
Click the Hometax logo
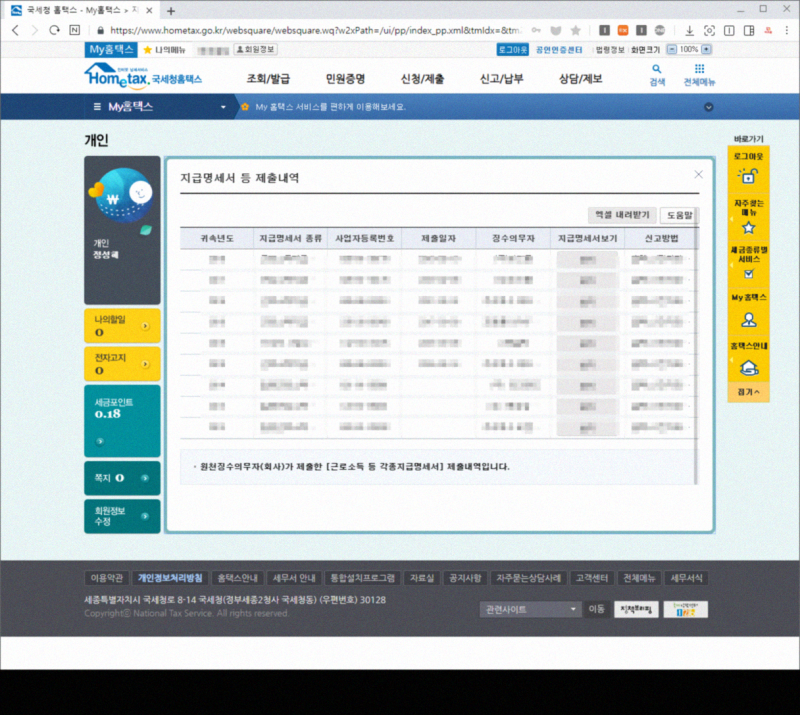point(143,76)
